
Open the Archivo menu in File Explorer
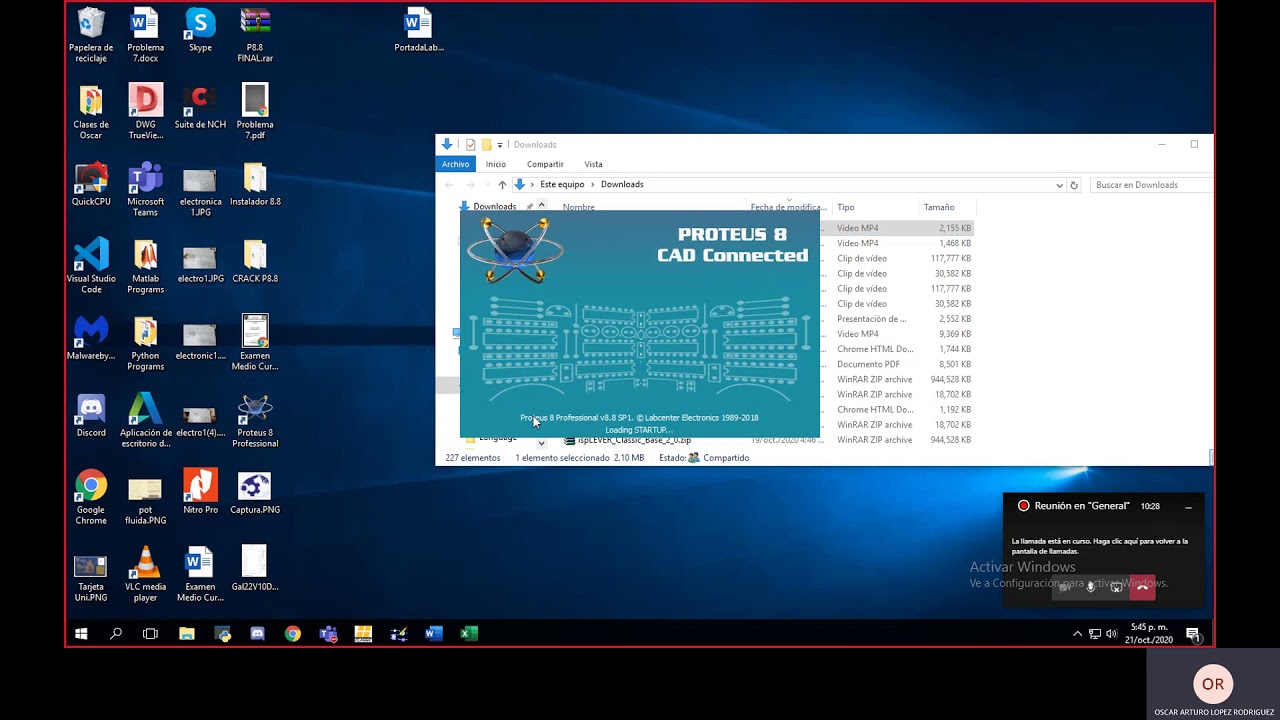coord(455,164)
